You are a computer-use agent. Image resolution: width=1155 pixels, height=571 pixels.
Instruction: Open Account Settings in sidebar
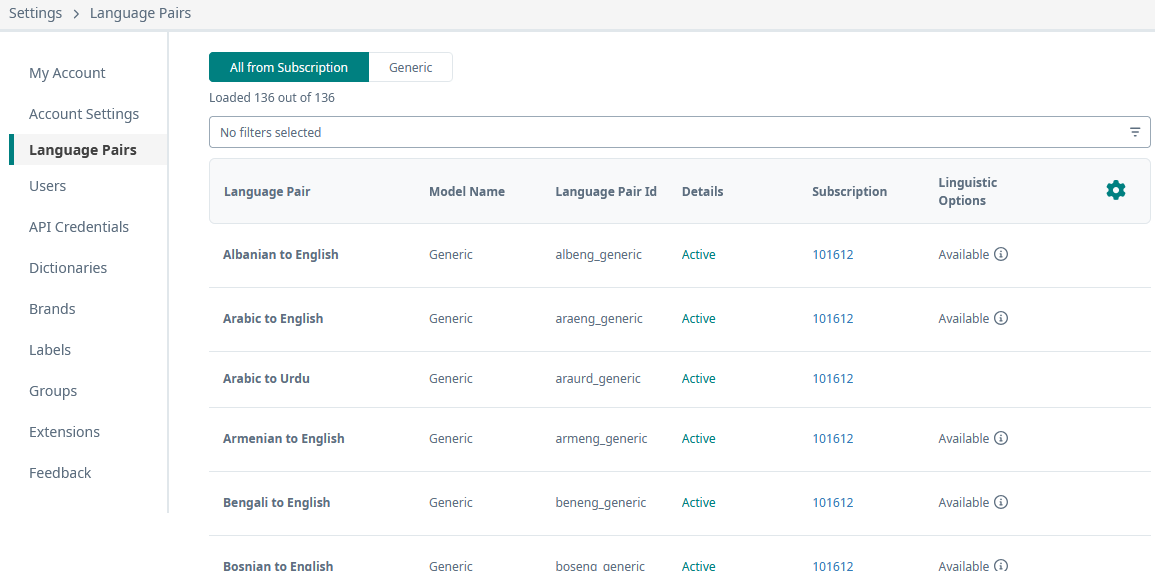pyautogui.click(x=84, y=114)
